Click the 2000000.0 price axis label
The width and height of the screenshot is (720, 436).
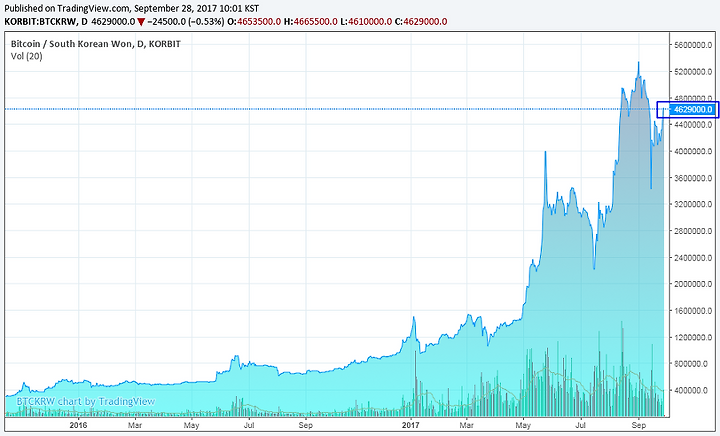point(693,284)
